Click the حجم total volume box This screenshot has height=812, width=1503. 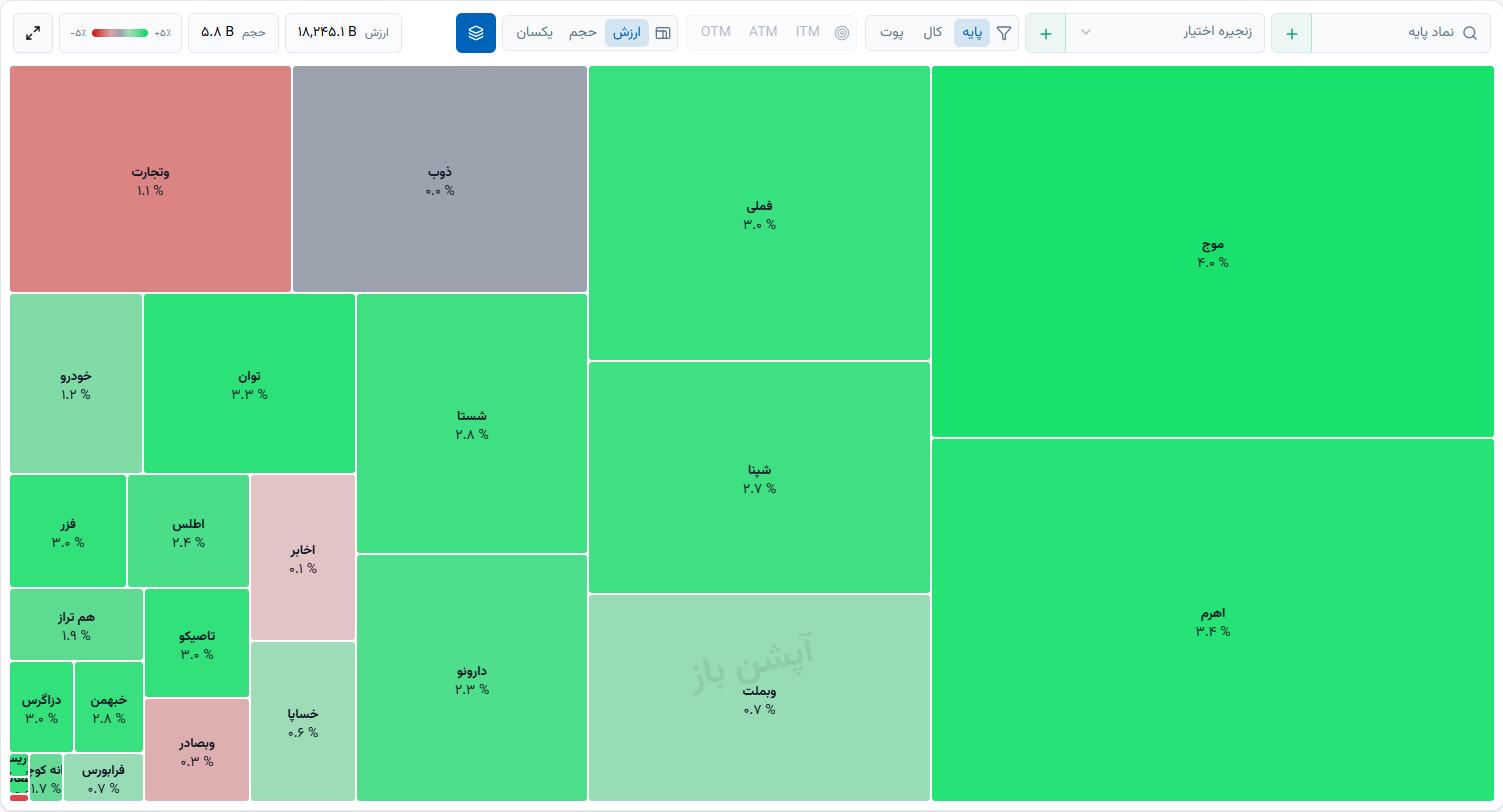point(234,33)
